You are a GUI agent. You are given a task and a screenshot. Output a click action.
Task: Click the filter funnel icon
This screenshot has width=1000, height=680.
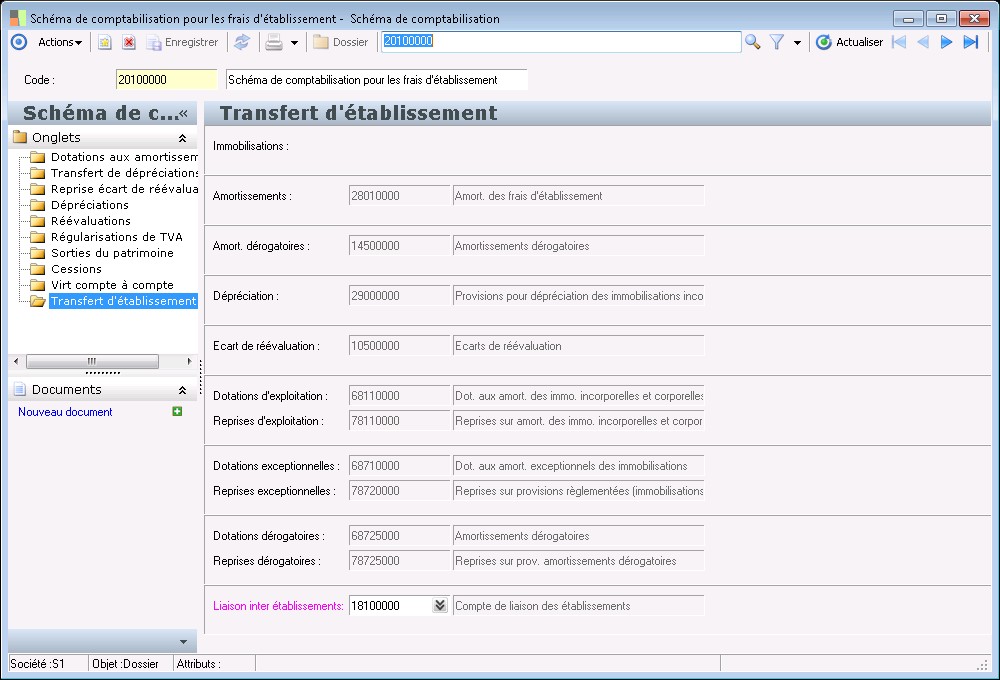point(776,42)
